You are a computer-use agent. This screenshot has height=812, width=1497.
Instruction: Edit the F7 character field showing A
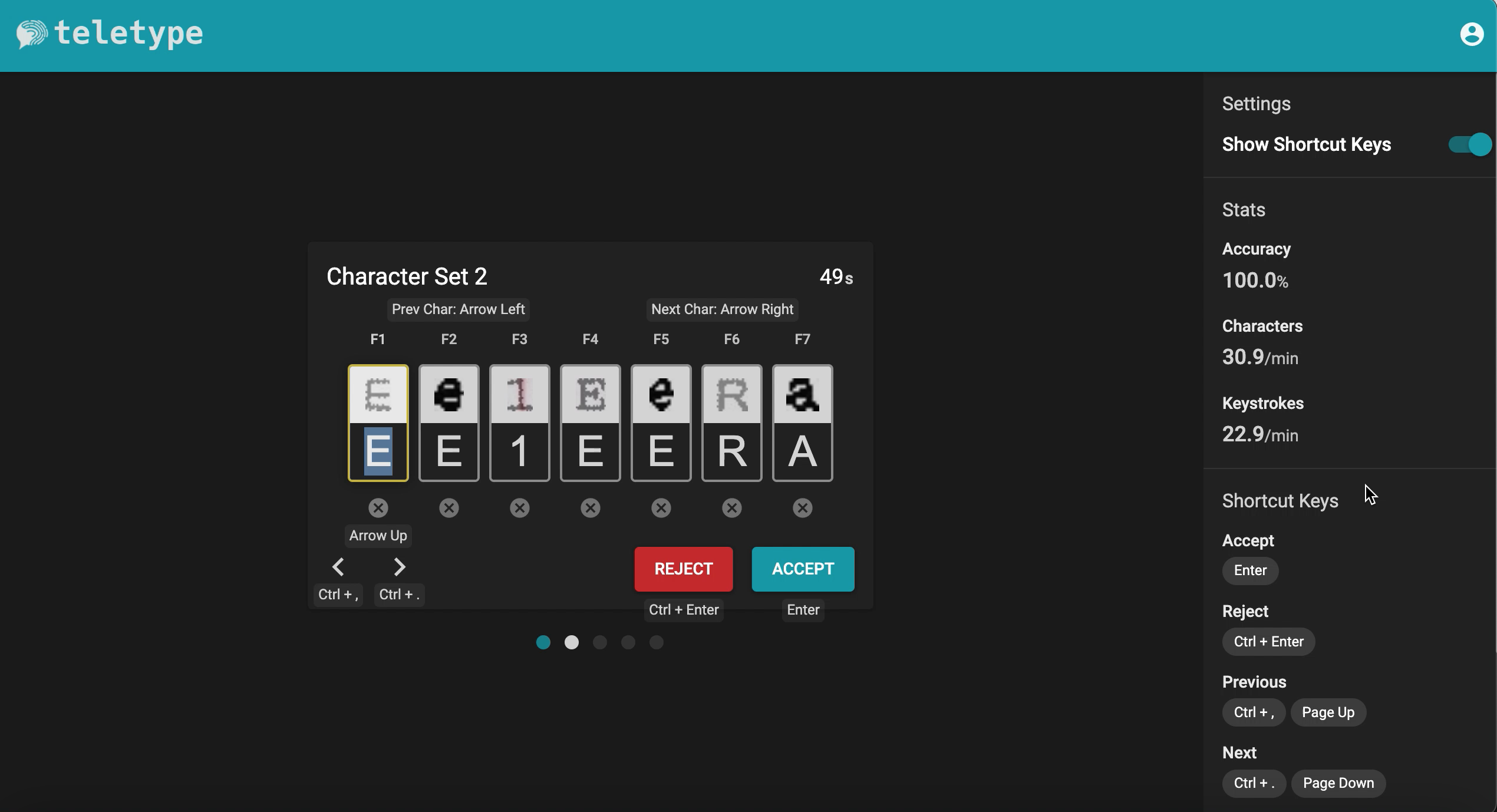coord(802,451)
